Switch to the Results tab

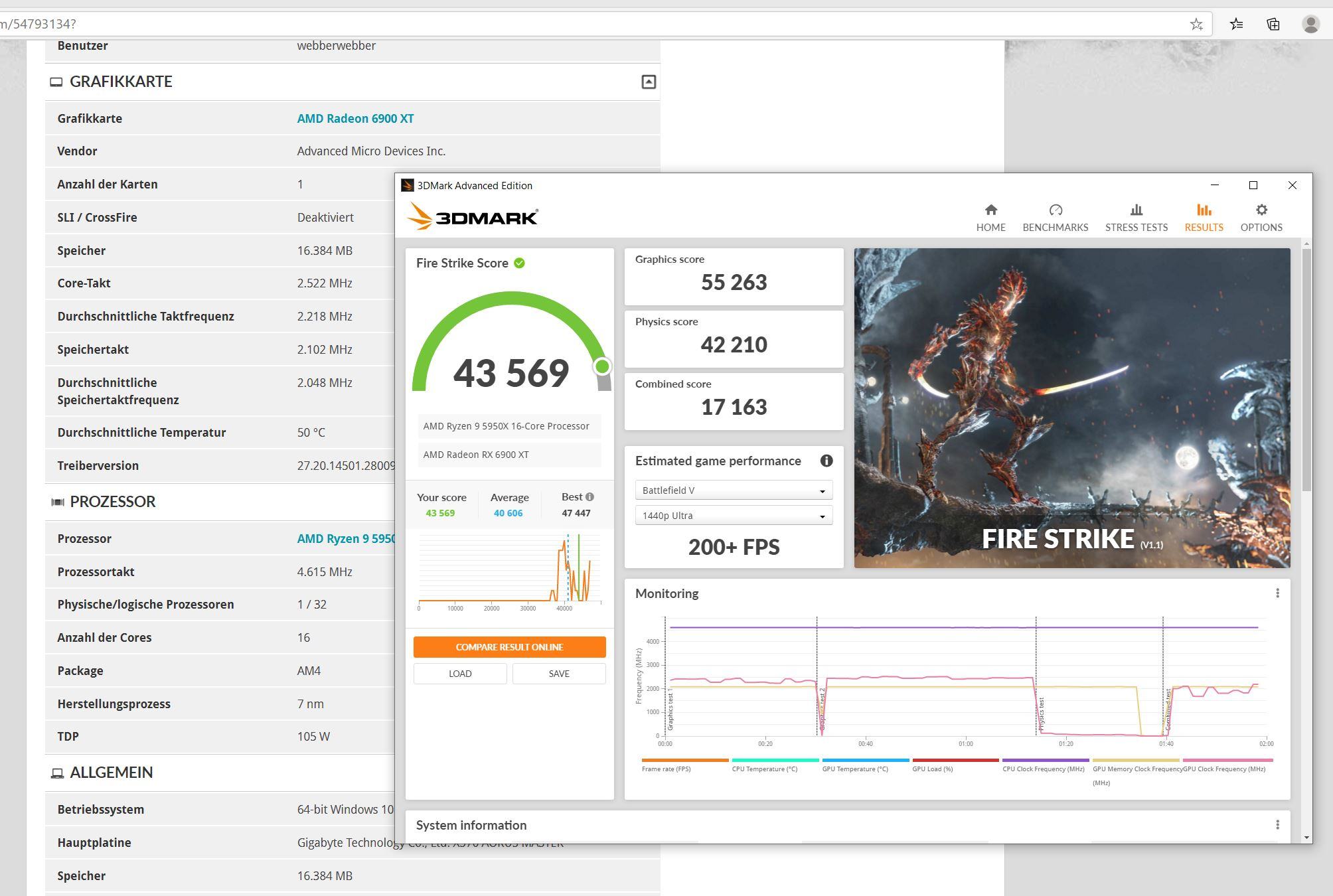tap(1203, 218)
